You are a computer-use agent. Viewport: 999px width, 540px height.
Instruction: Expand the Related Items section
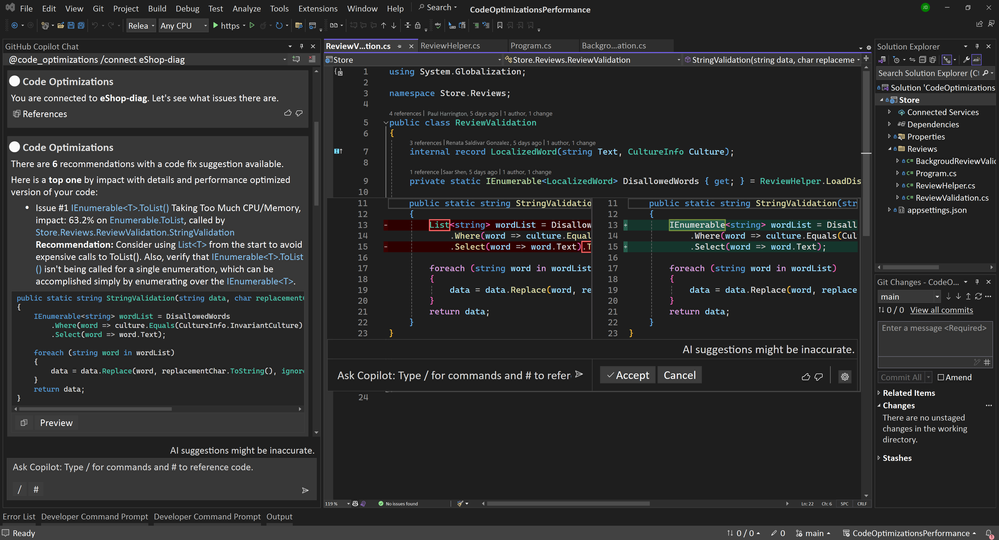point(880,393)
